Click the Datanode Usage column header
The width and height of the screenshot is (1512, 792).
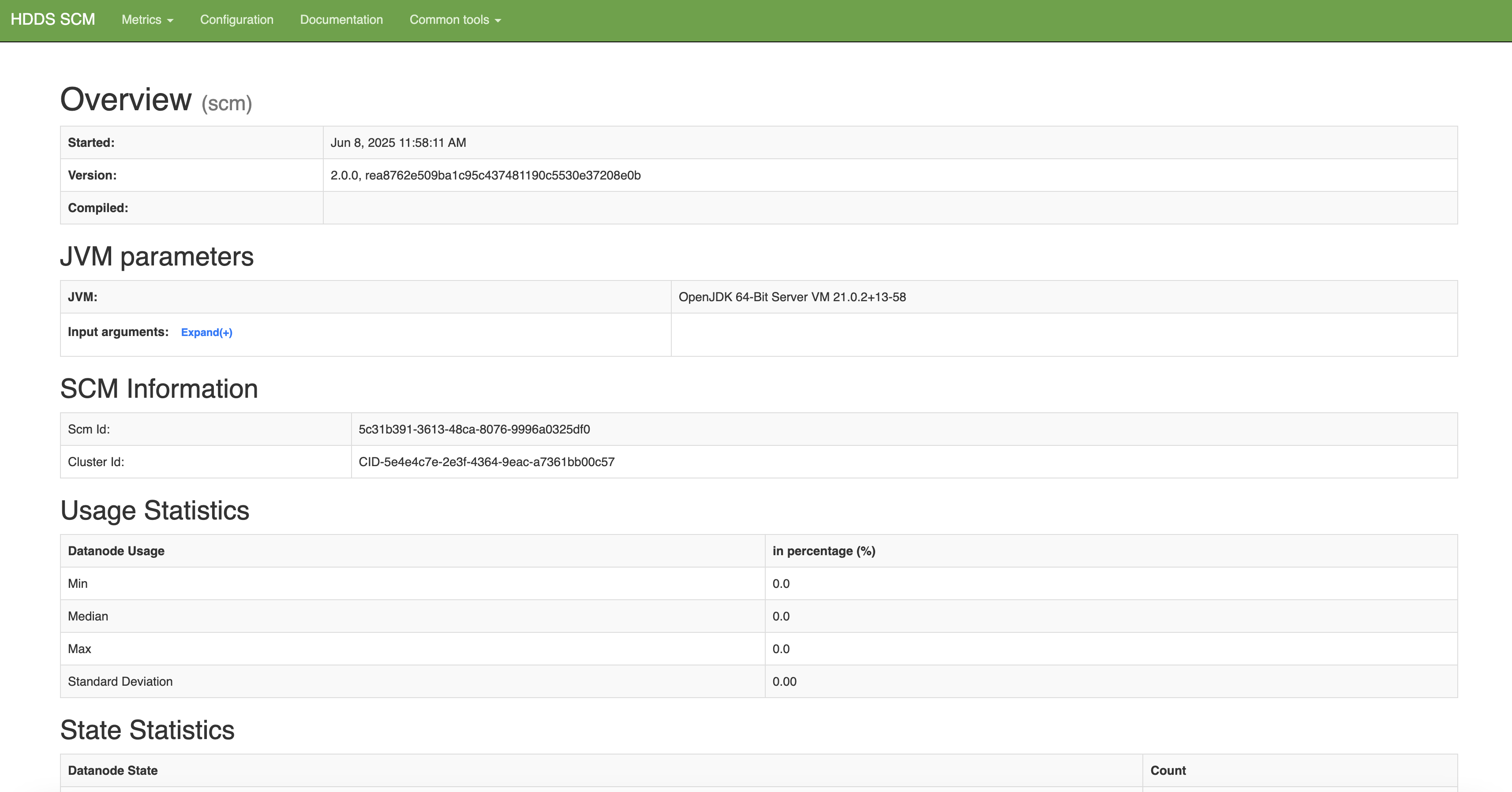(116, 550)
